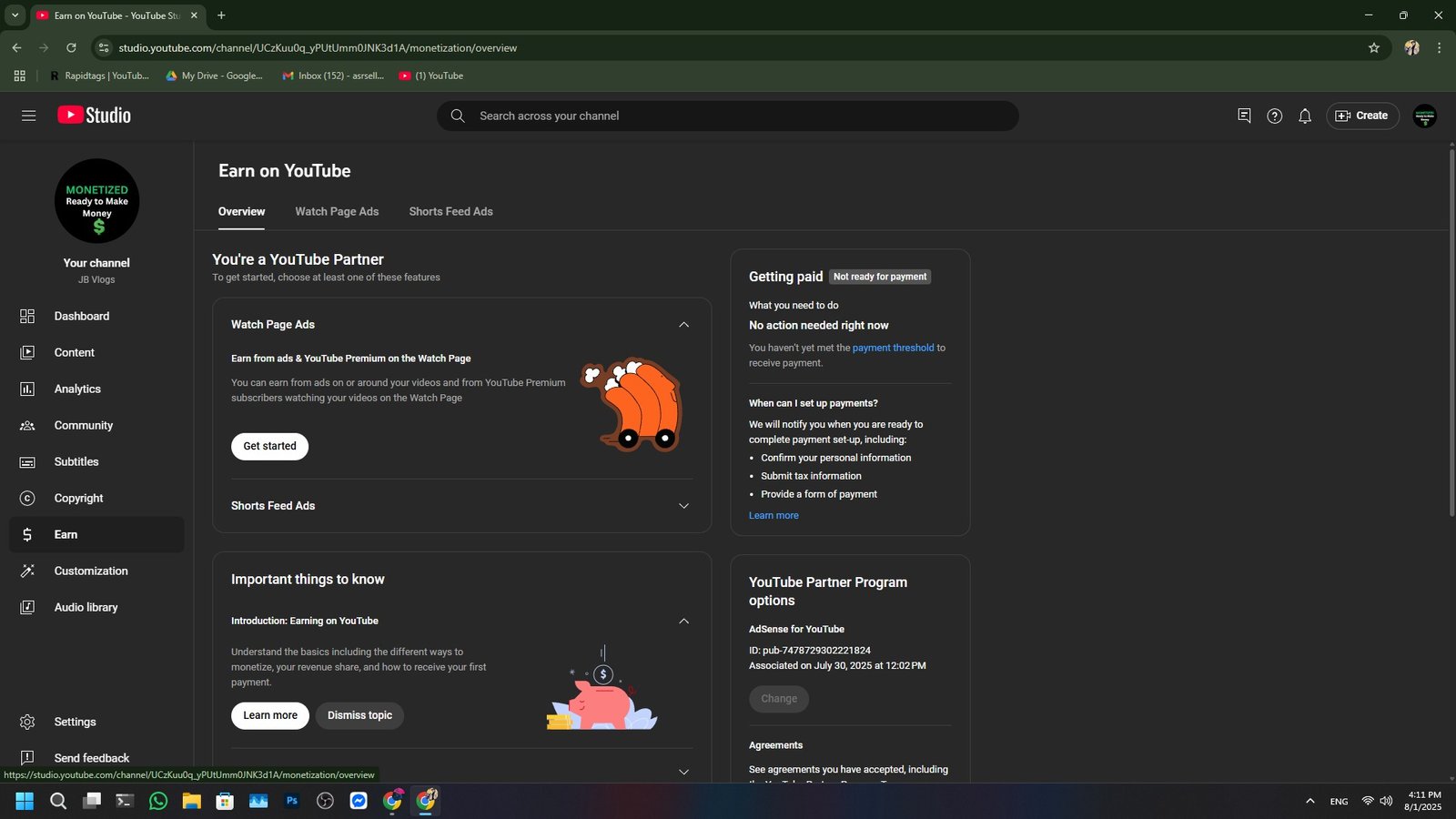Viewport: 1456px width, 819px height.
Task: Open the (1) YouTube bookmark
Action: (431, 76)
